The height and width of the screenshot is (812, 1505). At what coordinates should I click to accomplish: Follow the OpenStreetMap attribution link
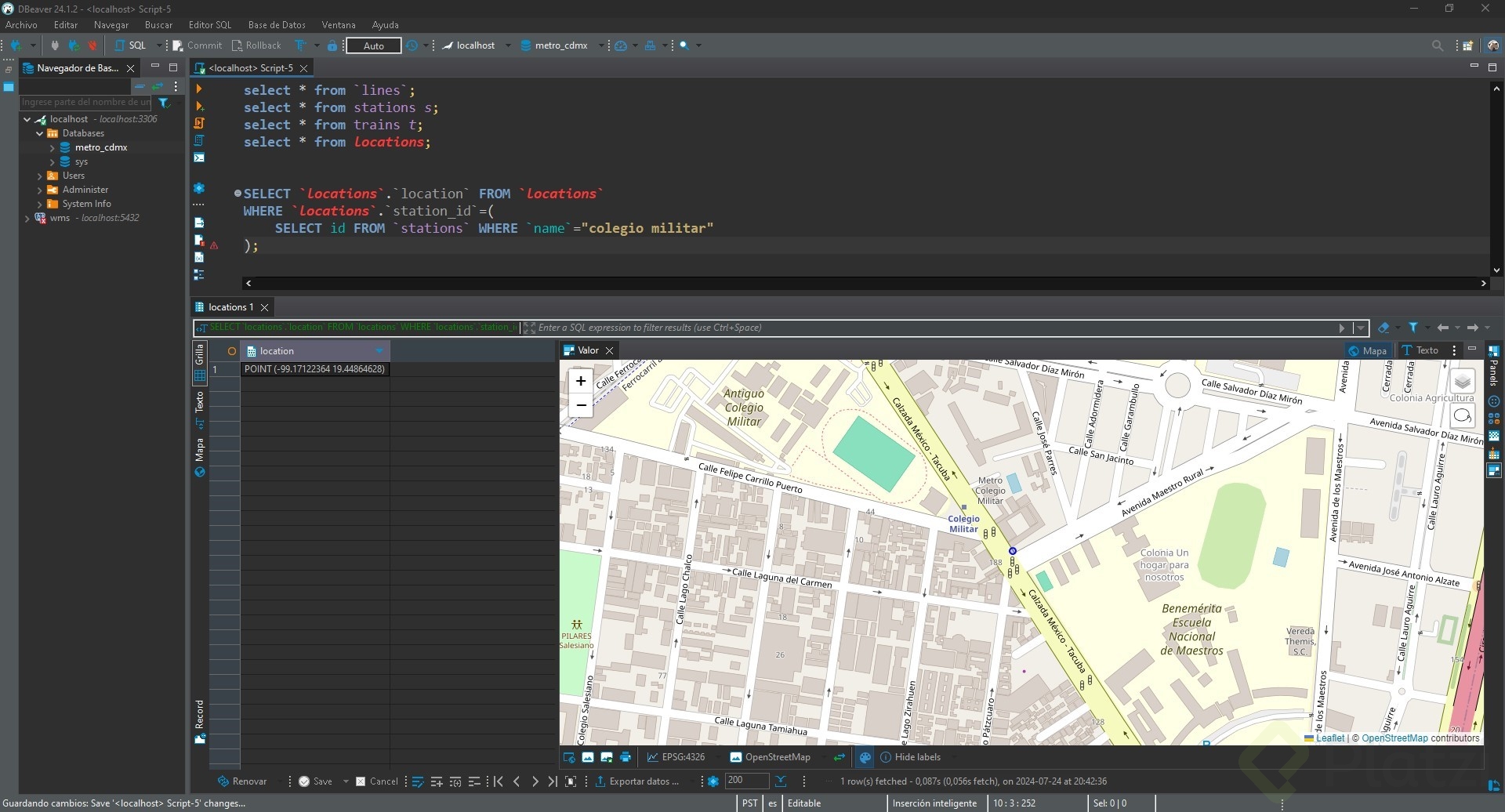pyautogui.click(x=1394, y=738)
